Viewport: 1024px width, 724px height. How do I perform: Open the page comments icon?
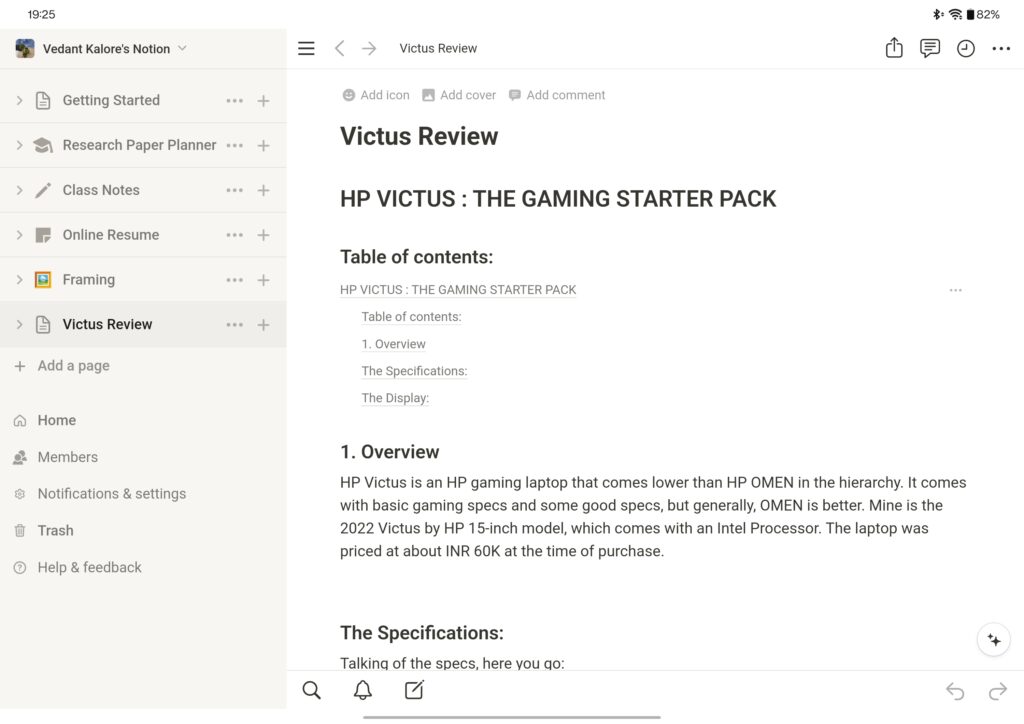pos(930,48)
